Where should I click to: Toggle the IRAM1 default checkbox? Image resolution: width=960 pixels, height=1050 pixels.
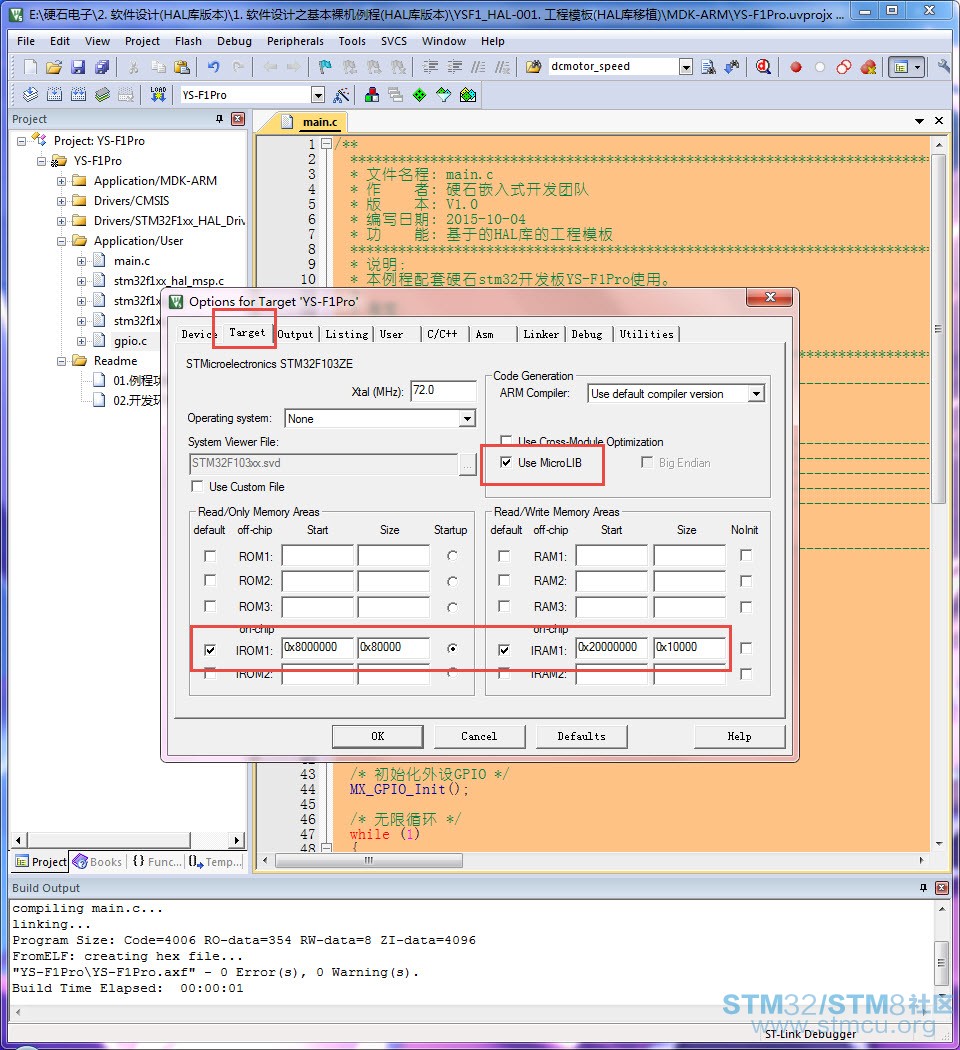click(x=504, y=650)
